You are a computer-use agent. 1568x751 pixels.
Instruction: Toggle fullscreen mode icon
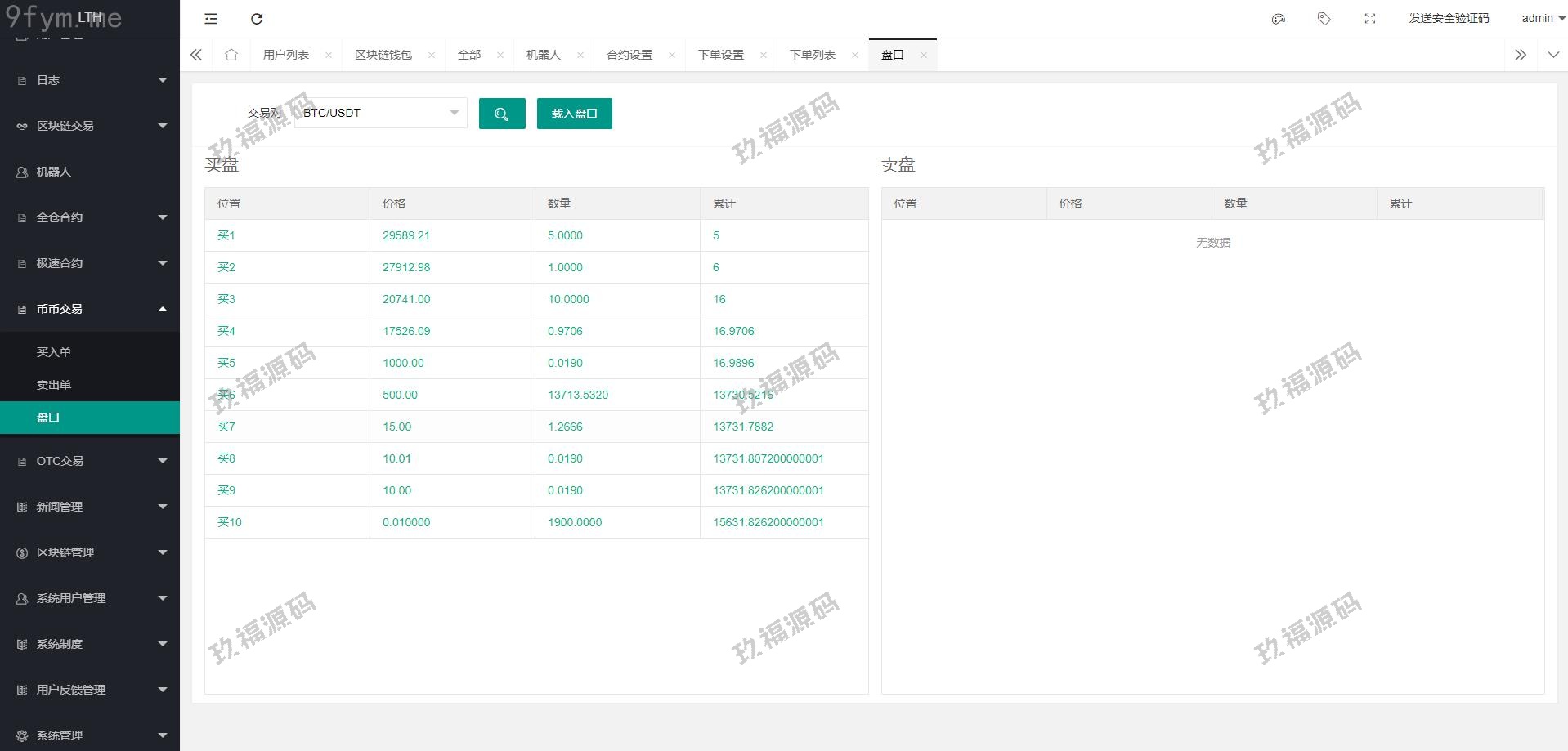[x=1370, y=19]
